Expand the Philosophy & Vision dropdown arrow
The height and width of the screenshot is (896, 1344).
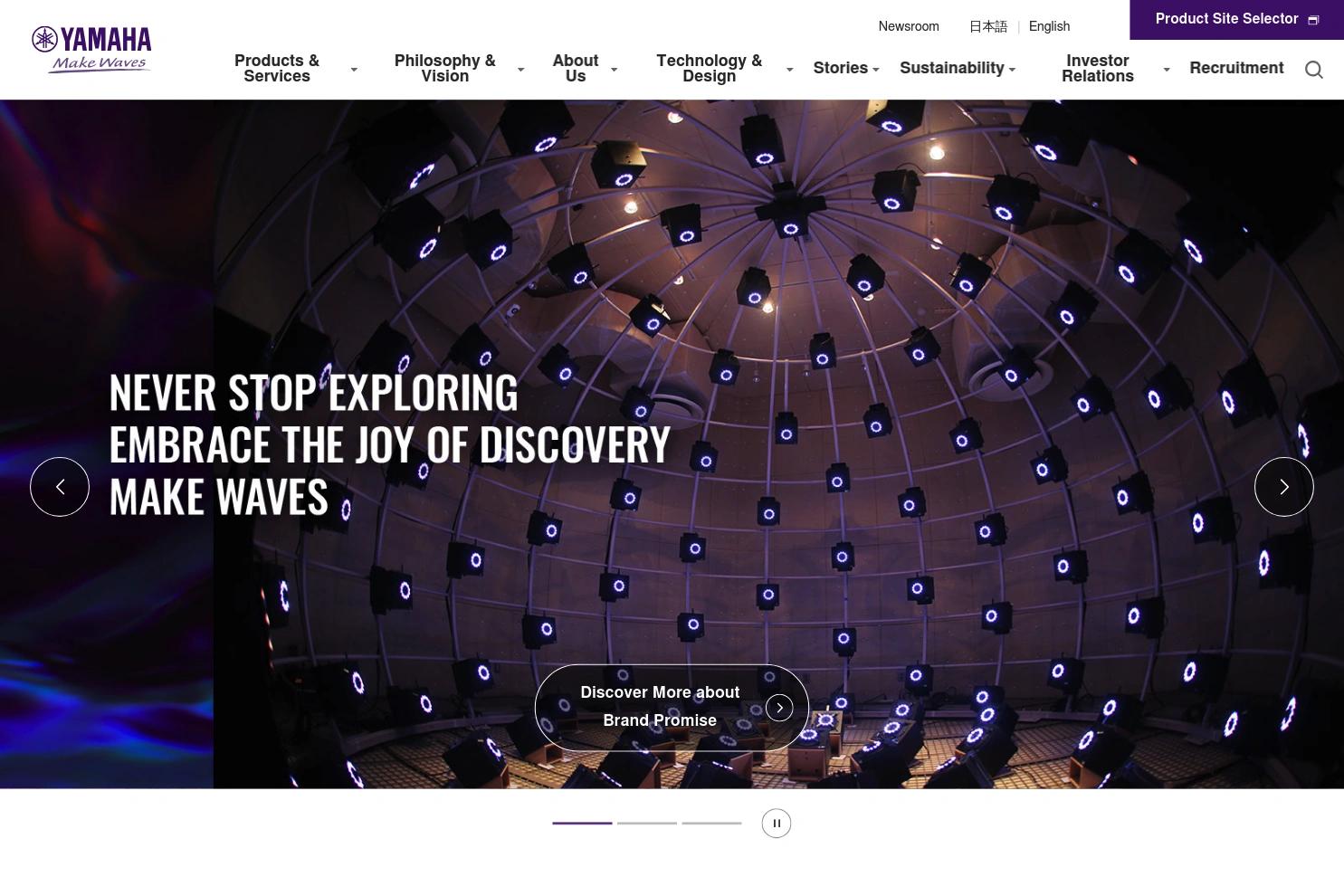click(x=520, y=70)
